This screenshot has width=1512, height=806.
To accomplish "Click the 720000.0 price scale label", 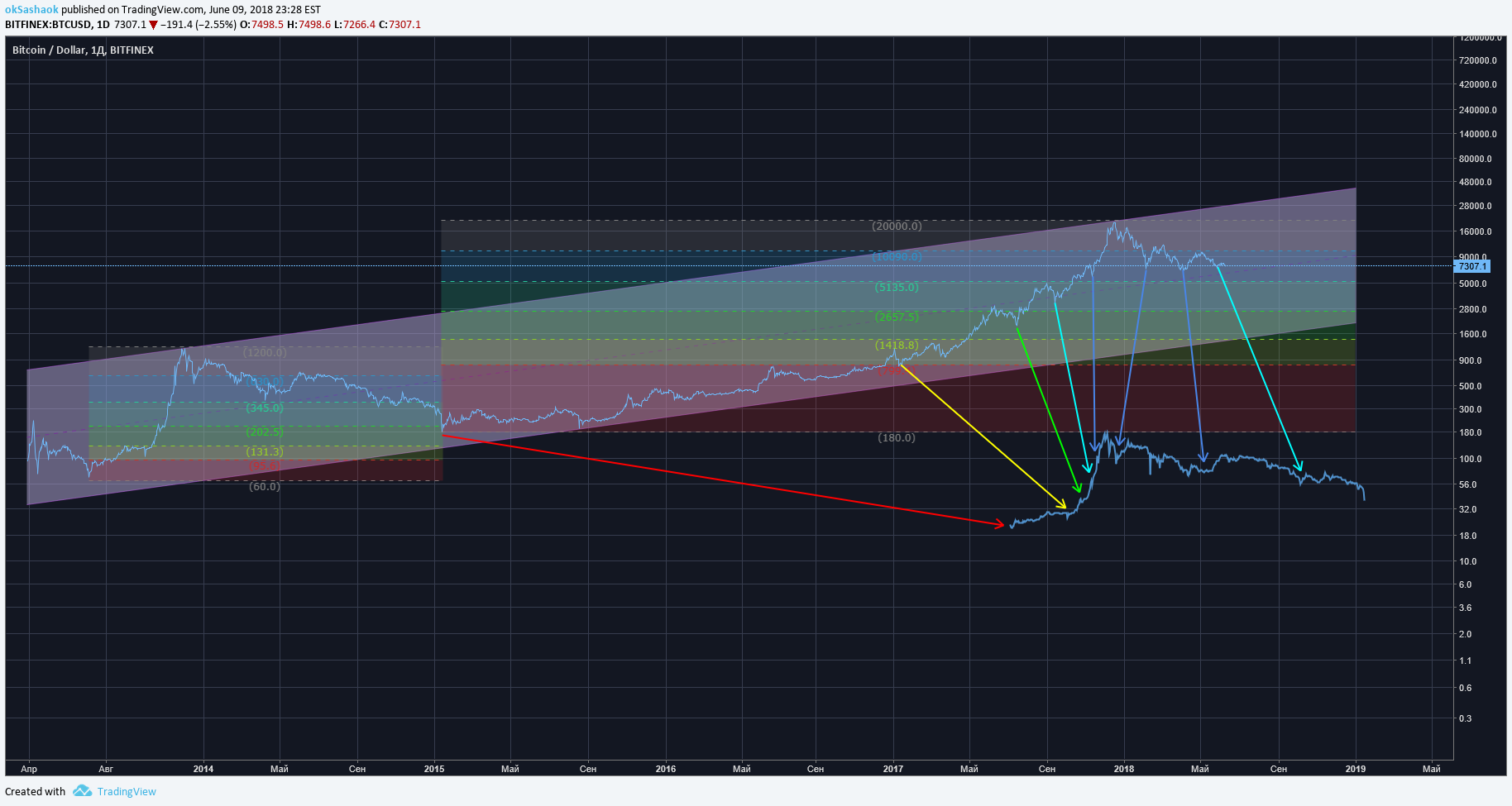I will tap(1478, 61).
